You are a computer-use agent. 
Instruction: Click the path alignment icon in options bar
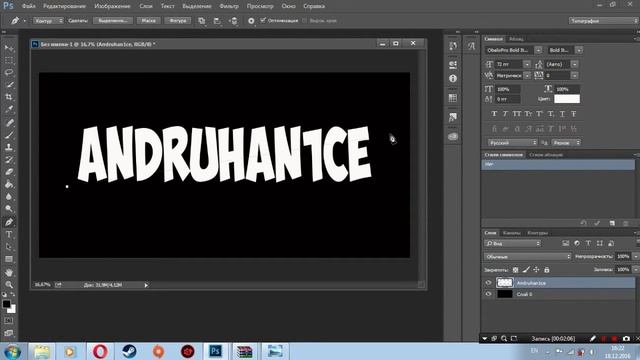pos(217,20)
